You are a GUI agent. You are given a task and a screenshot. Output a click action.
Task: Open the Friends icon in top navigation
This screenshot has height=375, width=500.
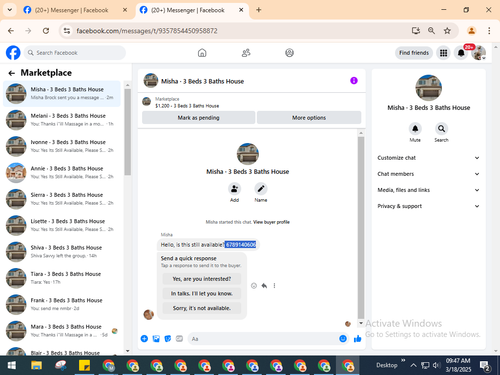point(246,53)
